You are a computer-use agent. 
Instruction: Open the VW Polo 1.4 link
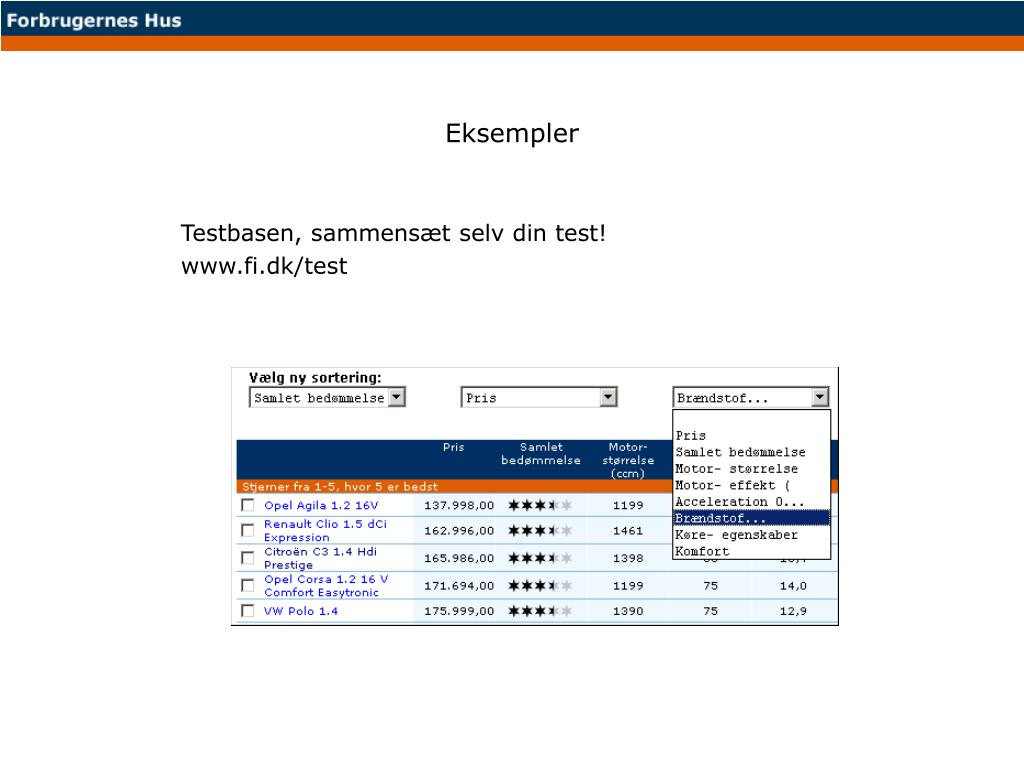[x=300, y=611]
